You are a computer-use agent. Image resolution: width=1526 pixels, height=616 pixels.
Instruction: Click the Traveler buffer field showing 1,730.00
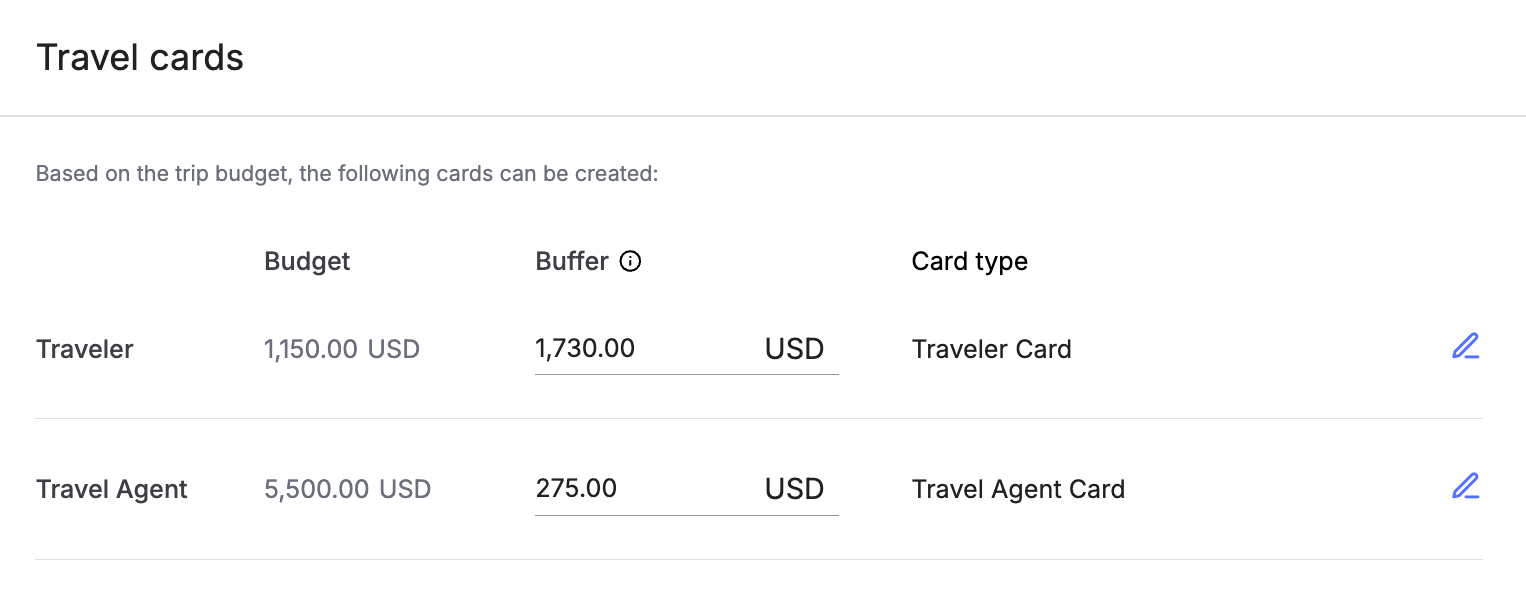pos(686,349)
